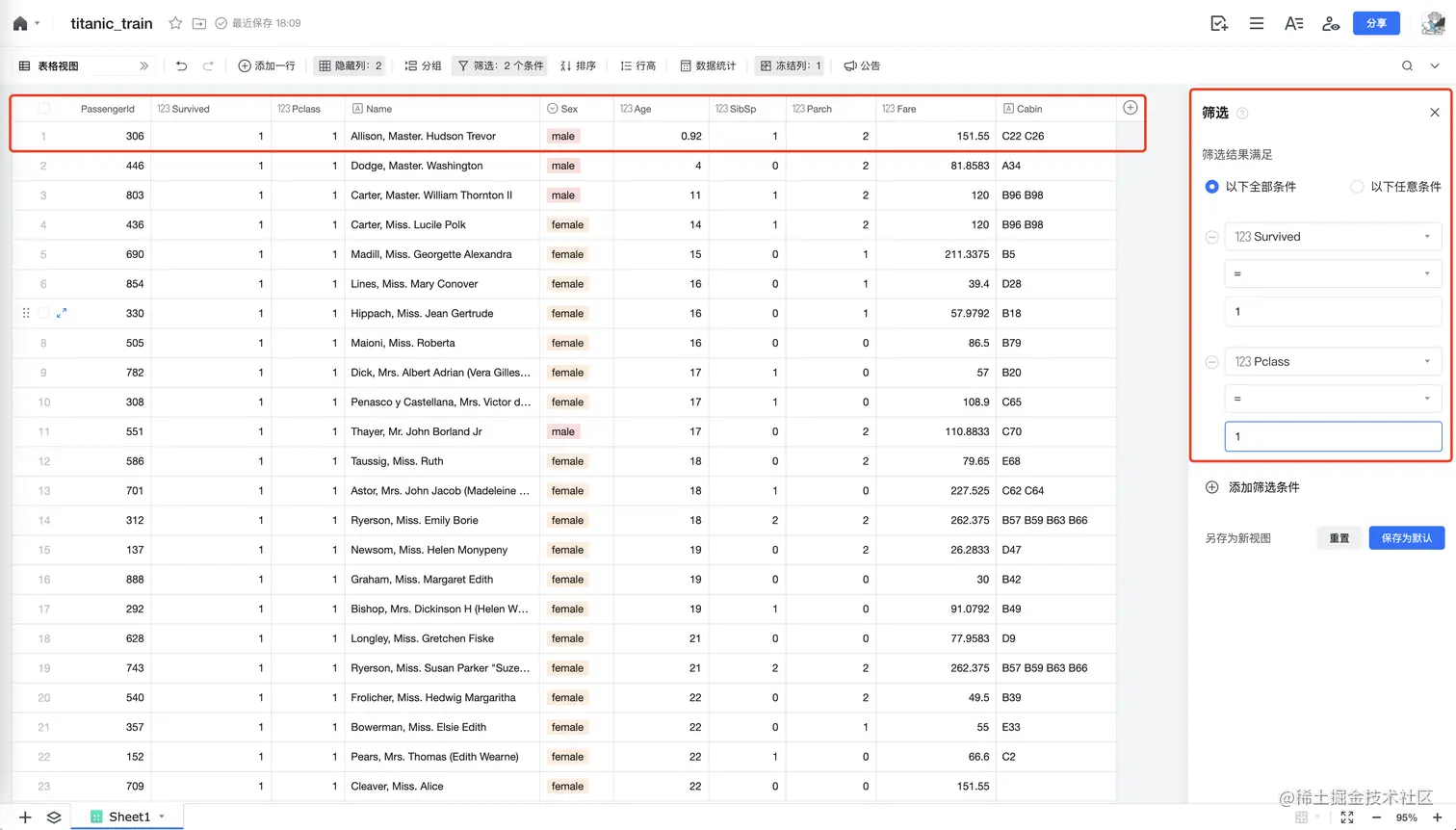Click the Fare column header
The image size is (1456, 830).
coord(936,109)
